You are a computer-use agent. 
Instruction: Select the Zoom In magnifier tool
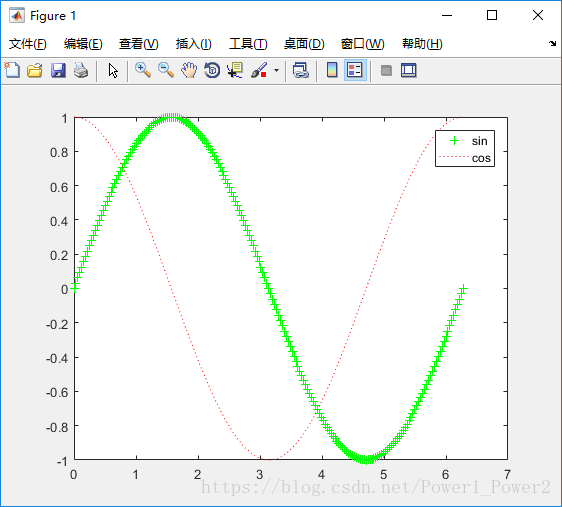click(x=143, y=70)
